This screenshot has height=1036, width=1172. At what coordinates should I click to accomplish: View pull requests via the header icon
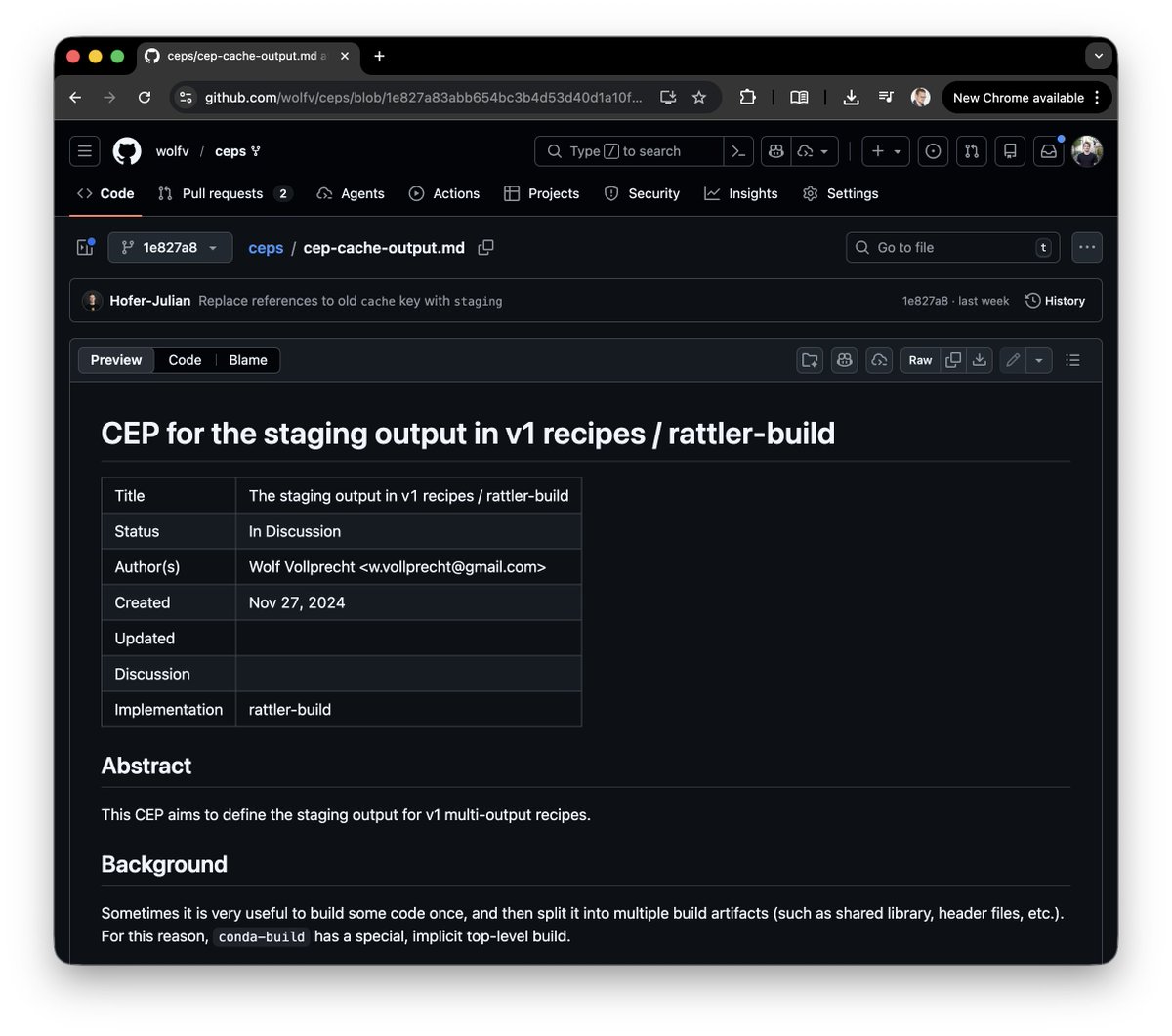(x=972, y=151)
